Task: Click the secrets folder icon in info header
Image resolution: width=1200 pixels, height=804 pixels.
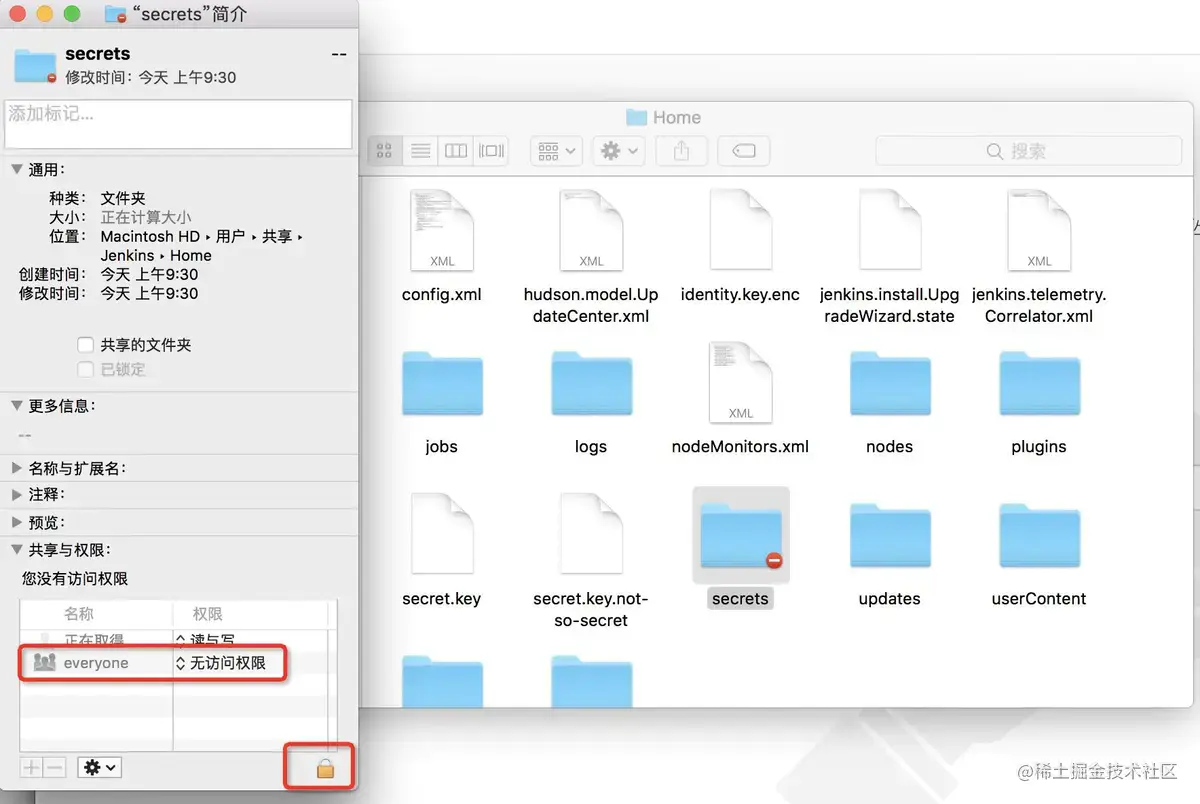Action: point(35,65)
